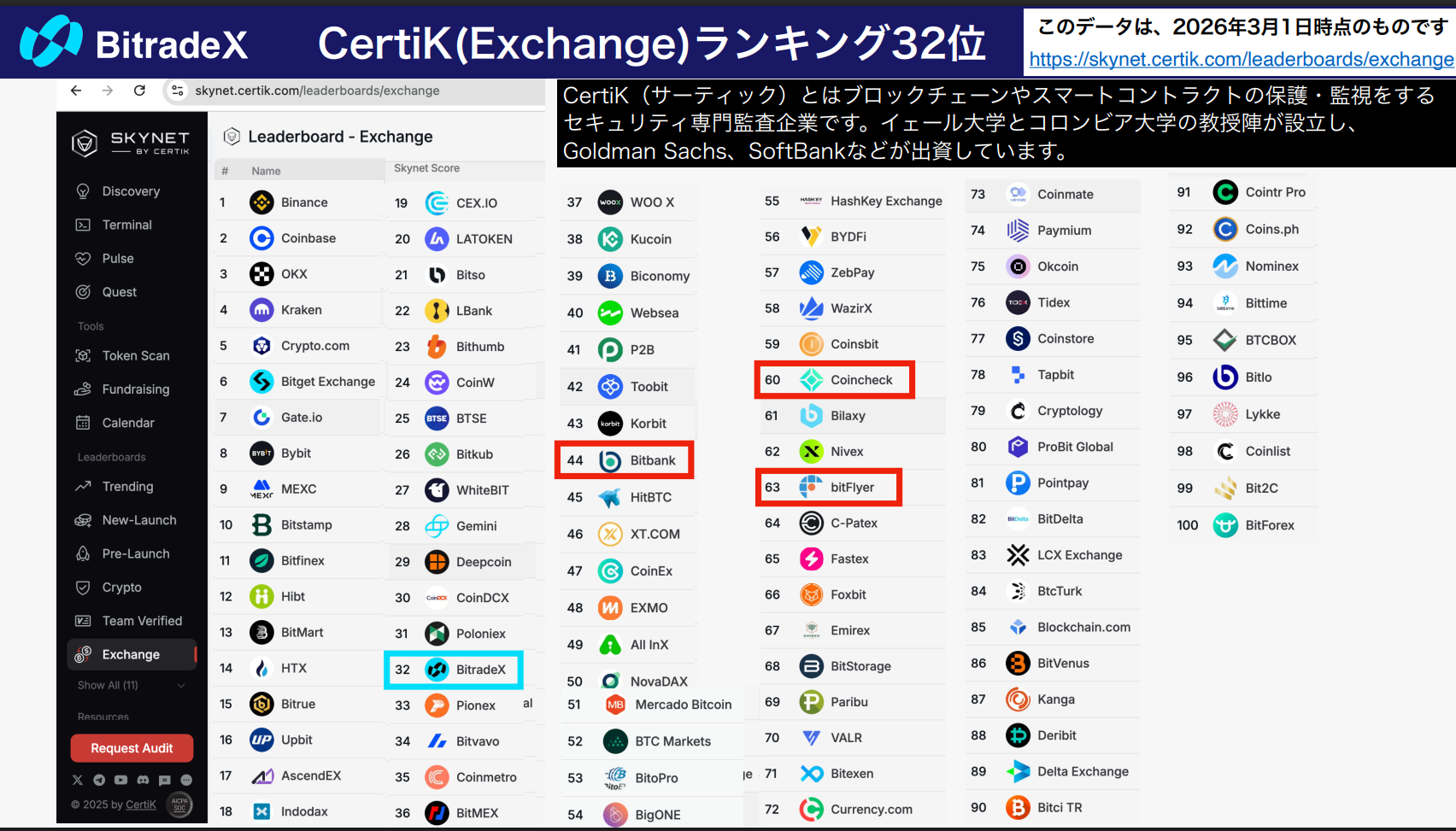The height and width of the screenshot is (831, 1456).
Task: Open the Delta Exchange row
Action: [1053, 771]
